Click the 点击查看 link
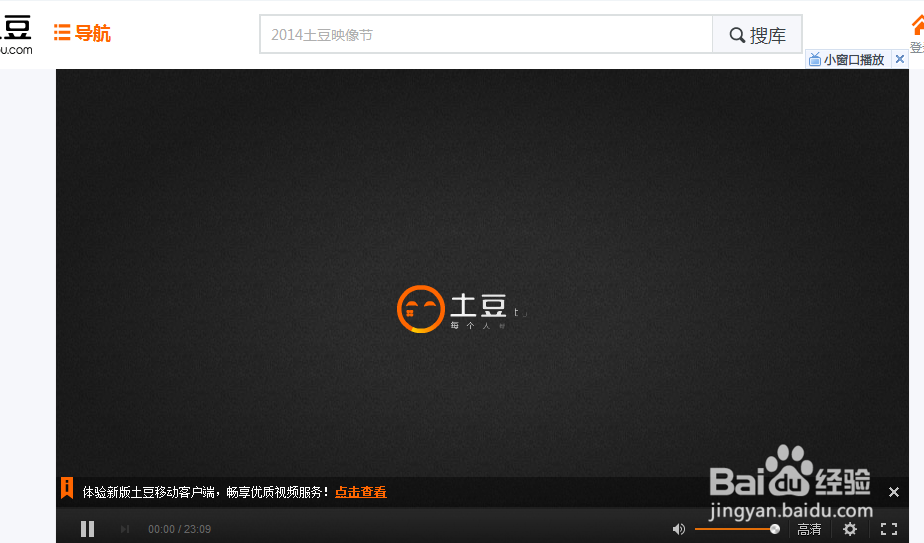924x543 pixels. (x=361, y=492)
